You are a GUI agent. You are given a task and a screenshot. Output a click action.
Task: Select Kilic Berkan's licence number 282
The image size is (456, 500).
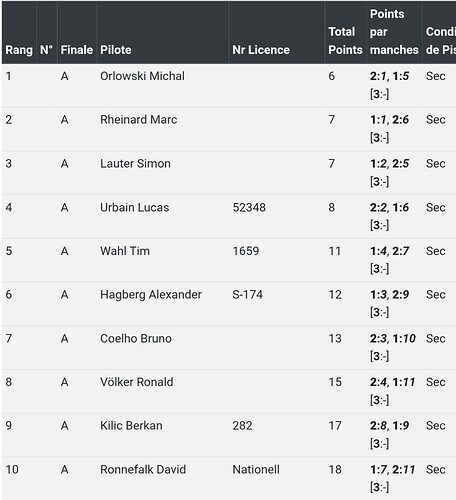coord(242,426)
